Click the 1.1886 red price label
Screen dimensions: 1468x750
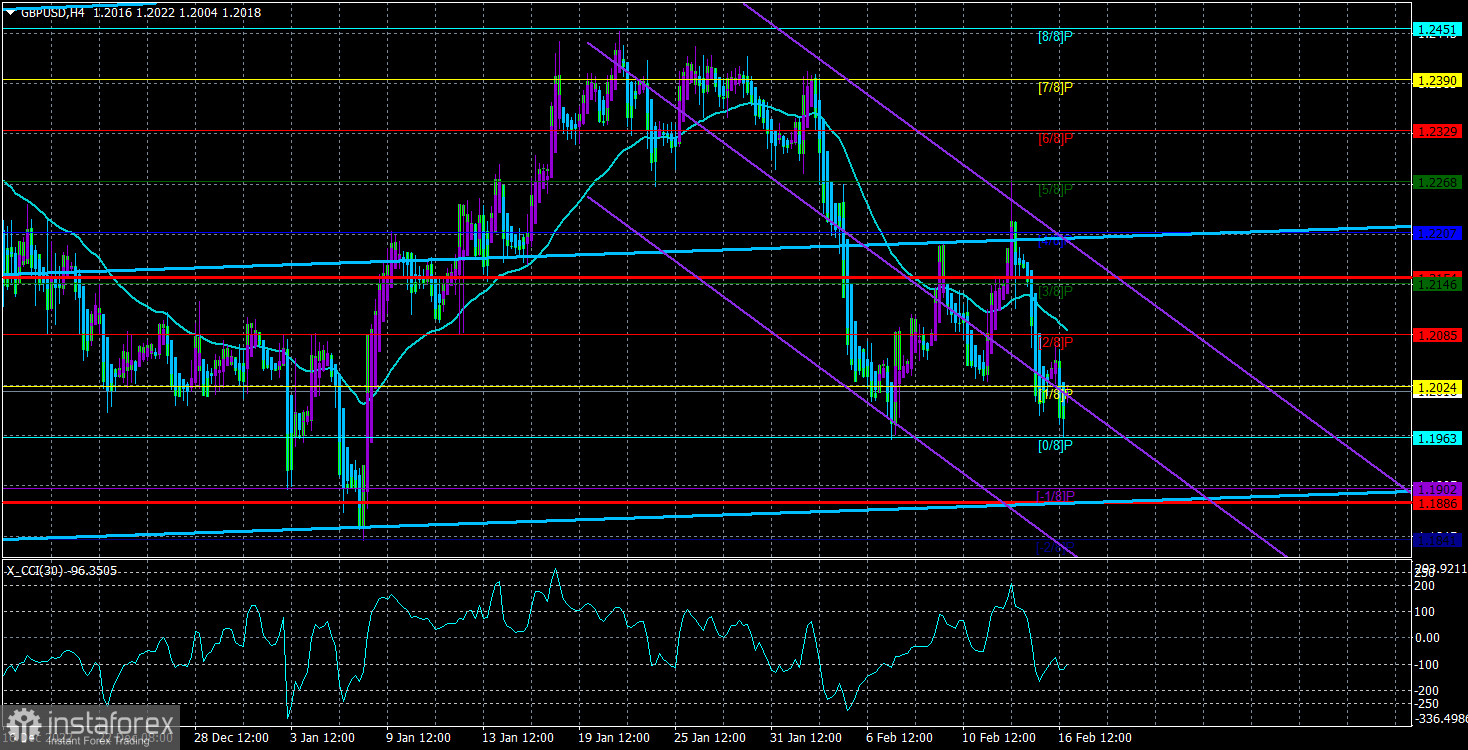[x=1439, y=504]
